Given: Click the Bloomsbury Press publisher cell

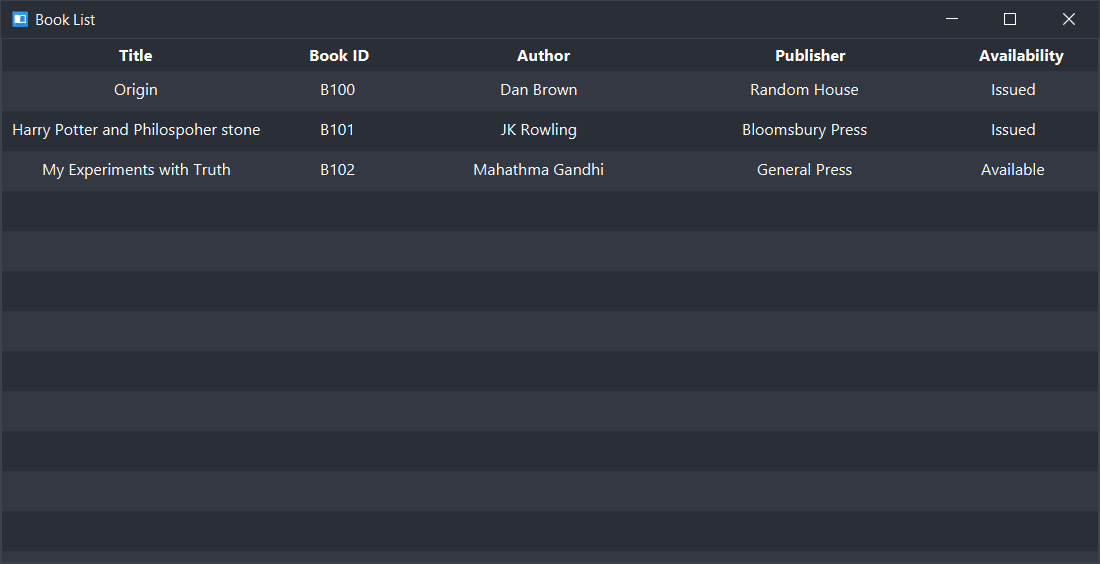Looking at the screenshot, I should (x=805, y=130).
